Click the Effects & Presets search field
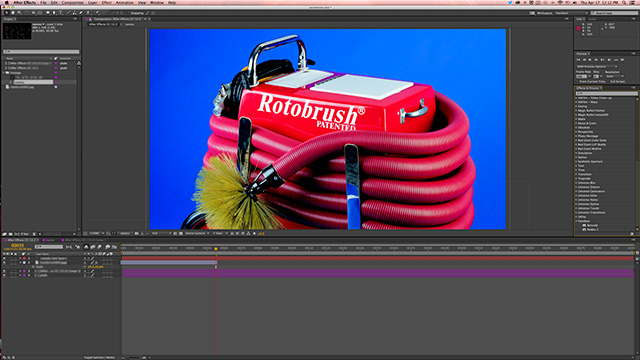 [x=607, y=93]
